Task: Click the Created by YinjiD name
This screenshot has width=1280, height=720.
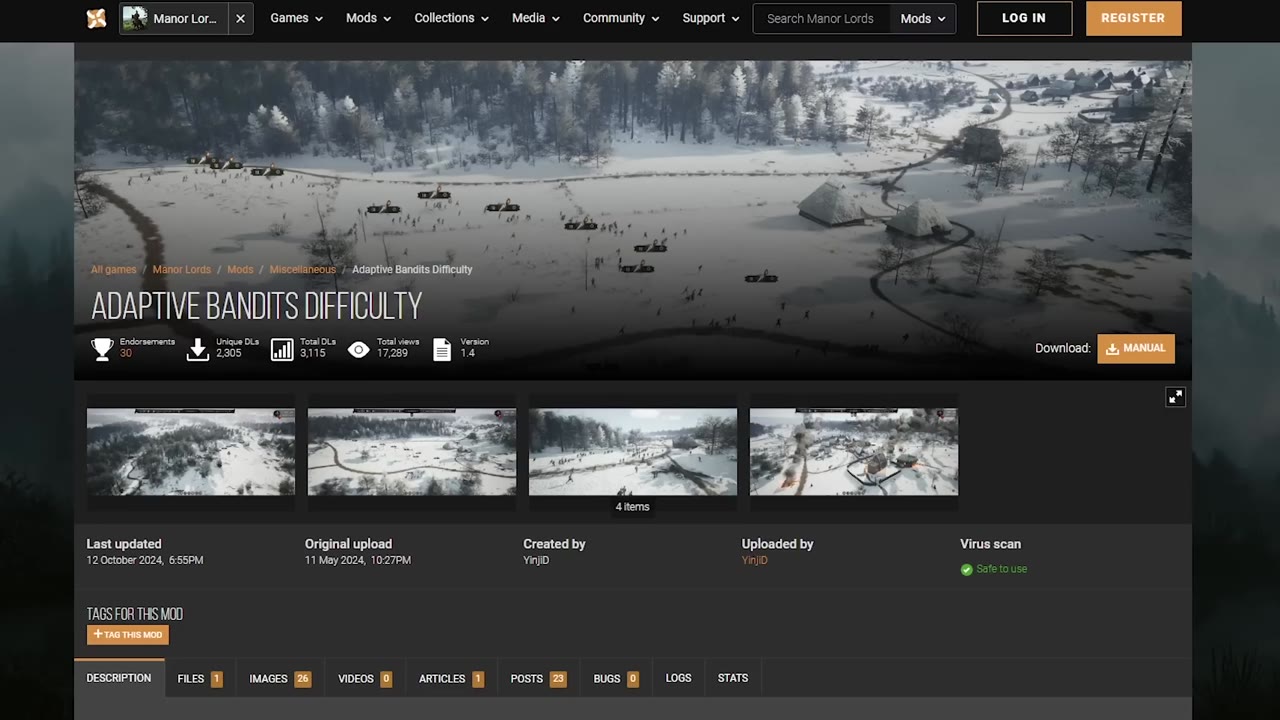Action: coord(536,561)
